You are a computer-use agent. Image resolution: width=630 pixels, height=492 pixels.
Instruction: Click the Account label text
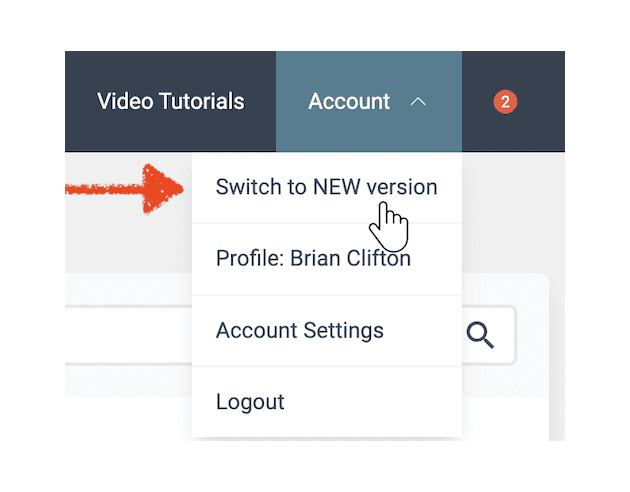tap(349, 101)
